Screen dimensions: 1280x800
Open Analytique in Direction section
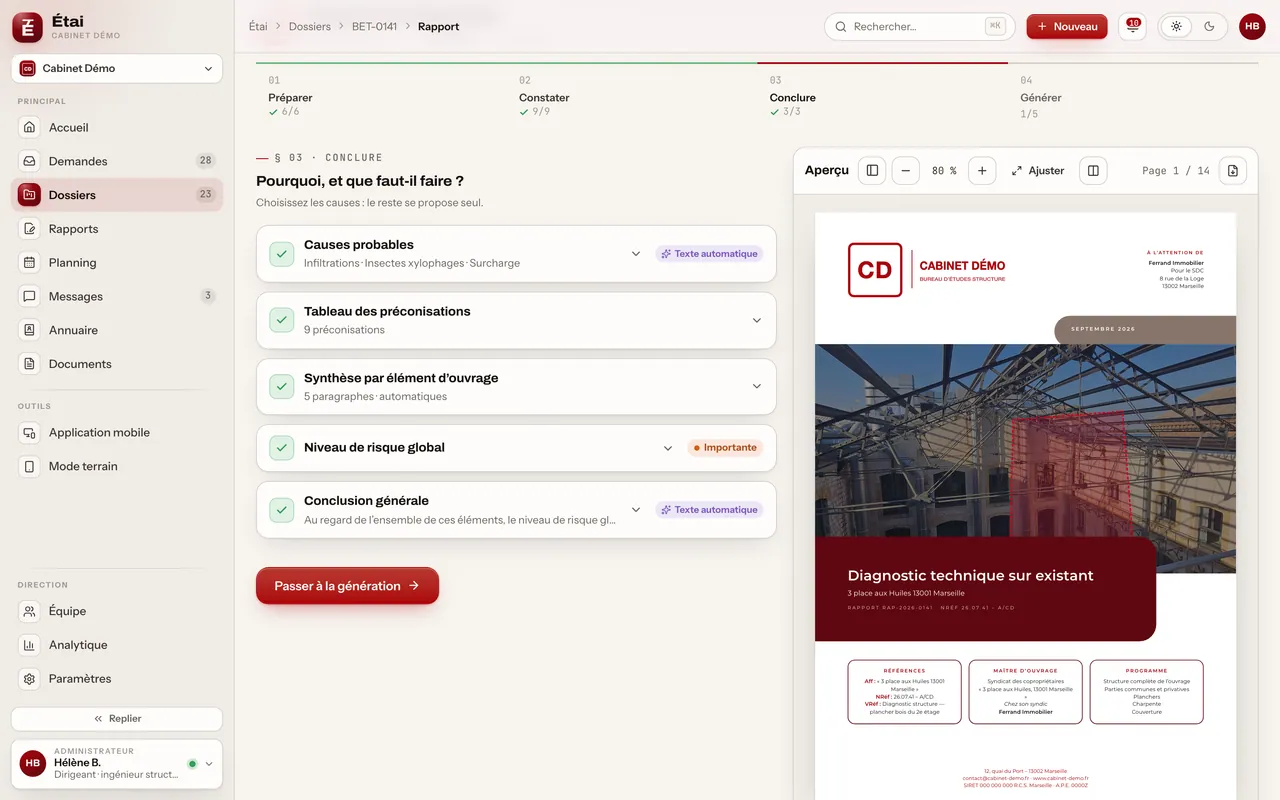coord(117,645)
